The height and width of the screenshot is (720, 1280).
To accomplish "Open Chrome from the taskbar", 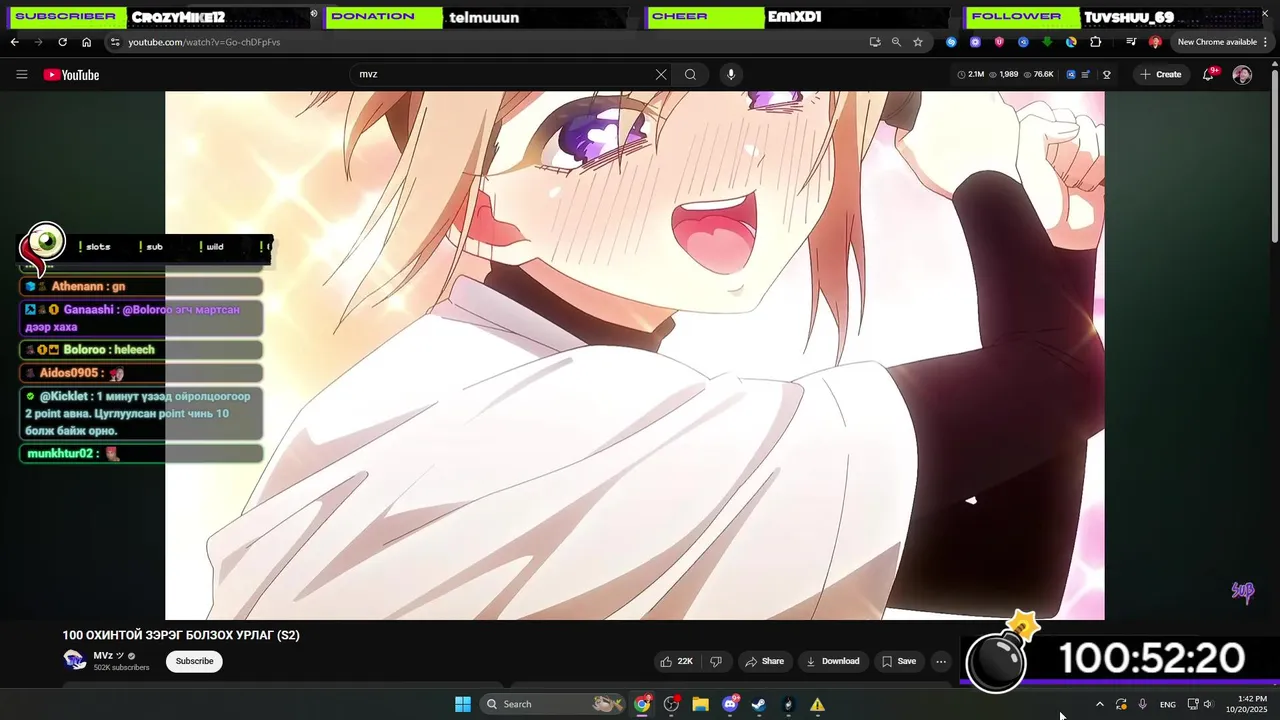I will 642,704.
